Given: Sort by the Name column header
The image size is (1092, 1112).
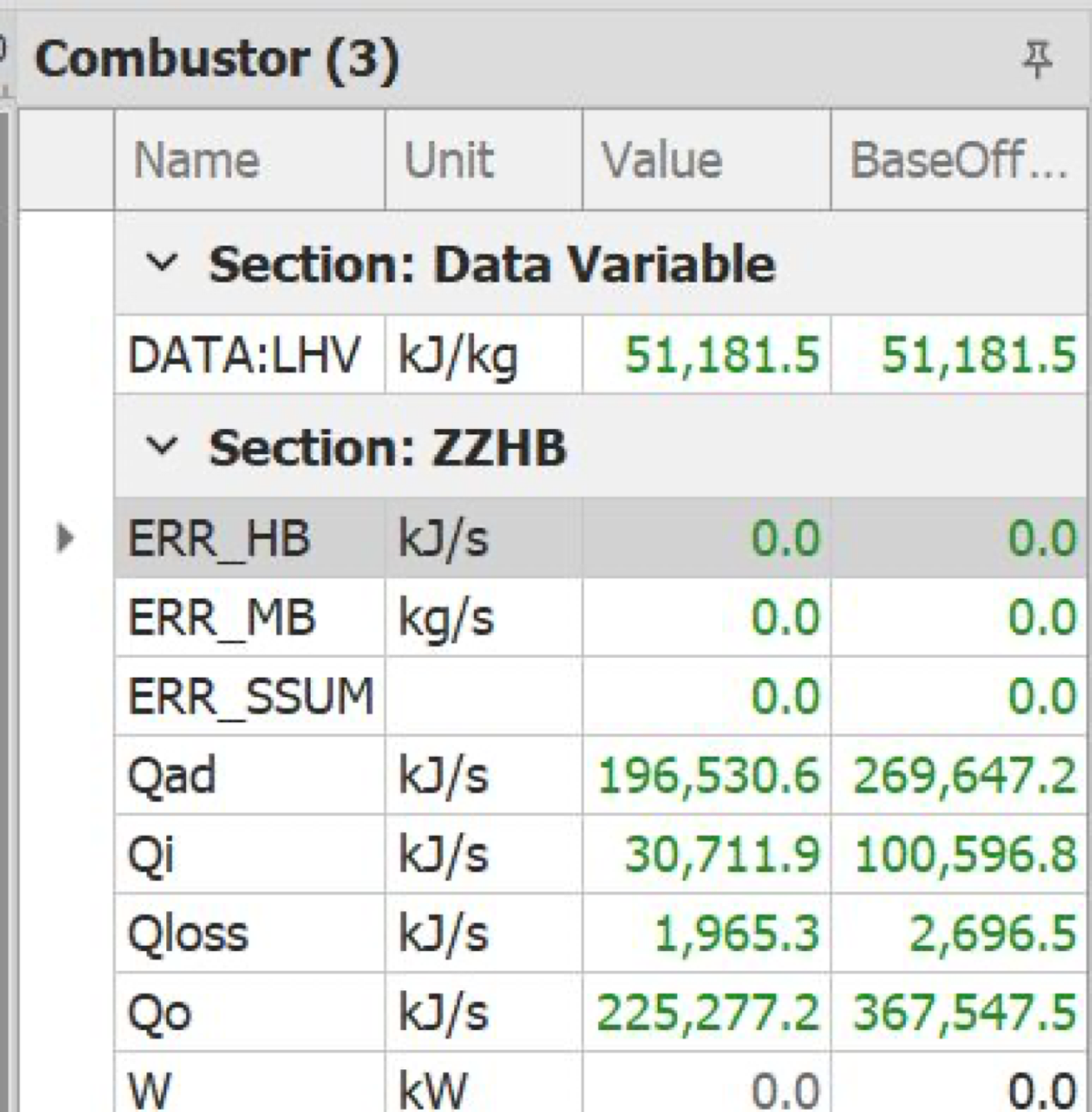Looking at the screenshot, I should click(250, 160).
